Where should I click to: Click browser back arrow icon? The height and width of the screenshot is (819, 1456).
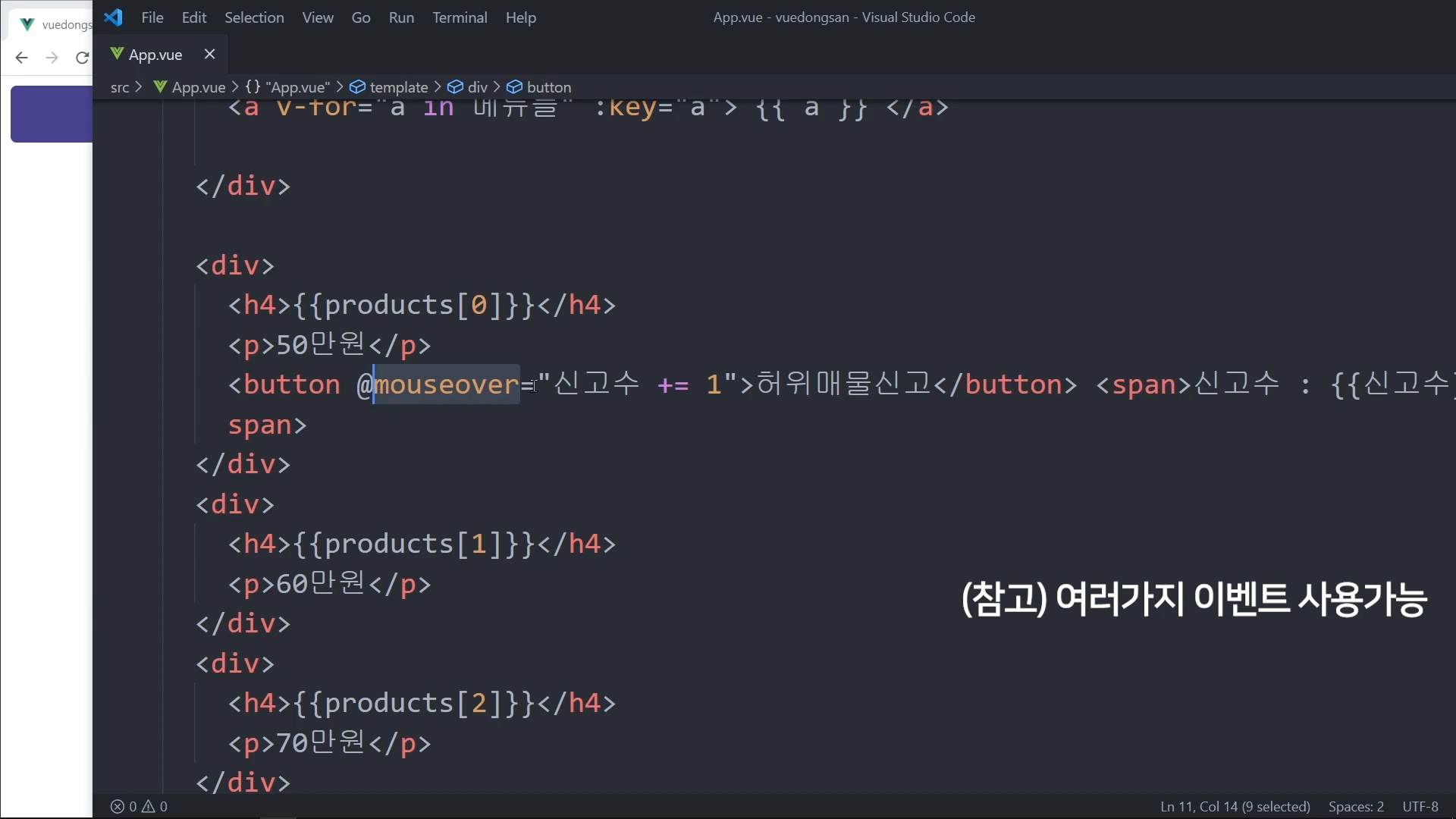(x=21, y=58)
